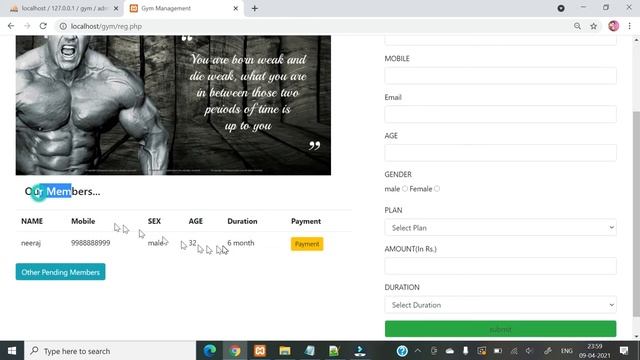Open Other Pending Members
This screenshot has width=640, height=360.
pos(60,272)
